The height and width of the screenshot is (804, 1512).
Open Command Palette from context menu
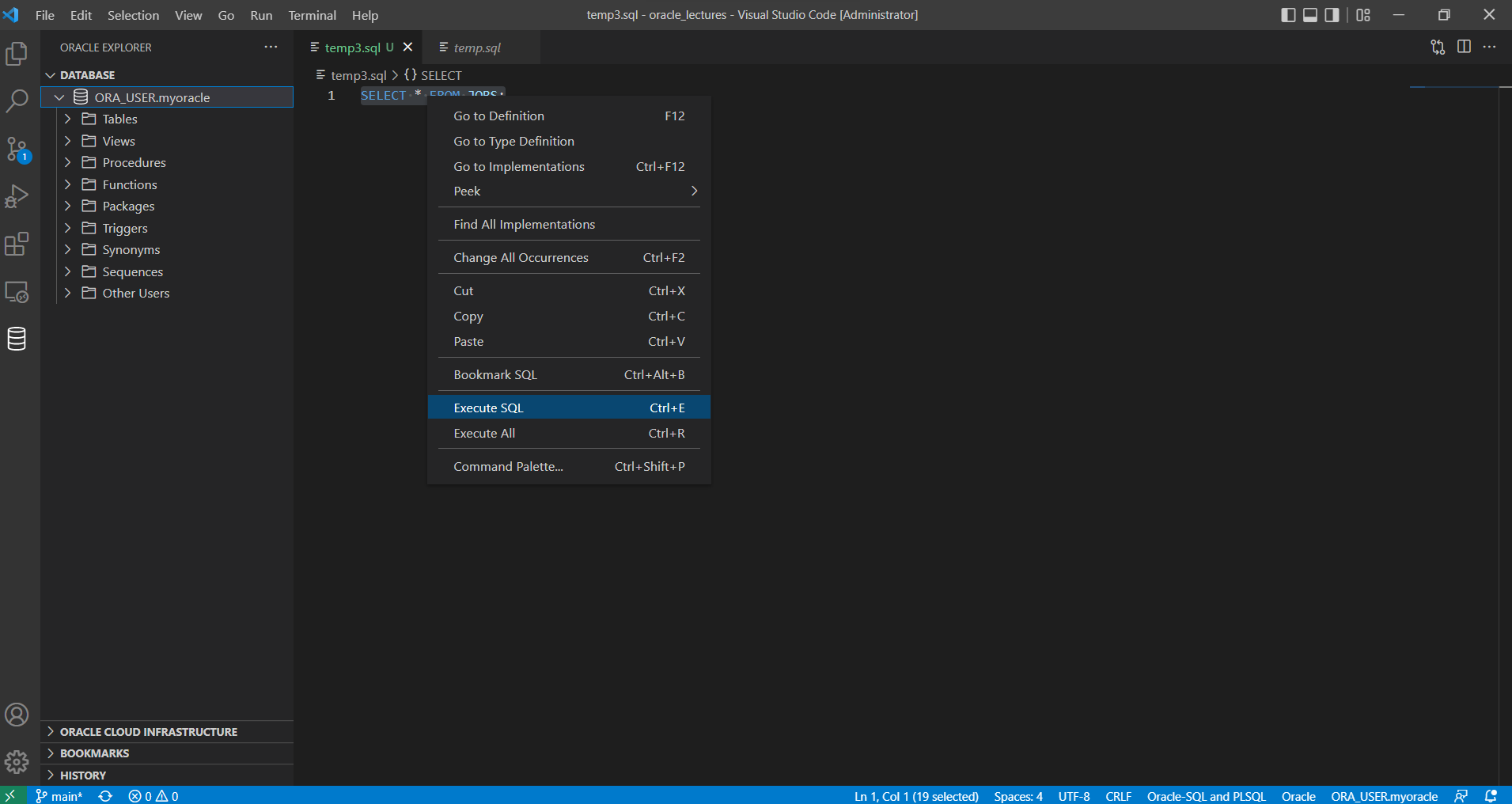(x=569, y=466)
